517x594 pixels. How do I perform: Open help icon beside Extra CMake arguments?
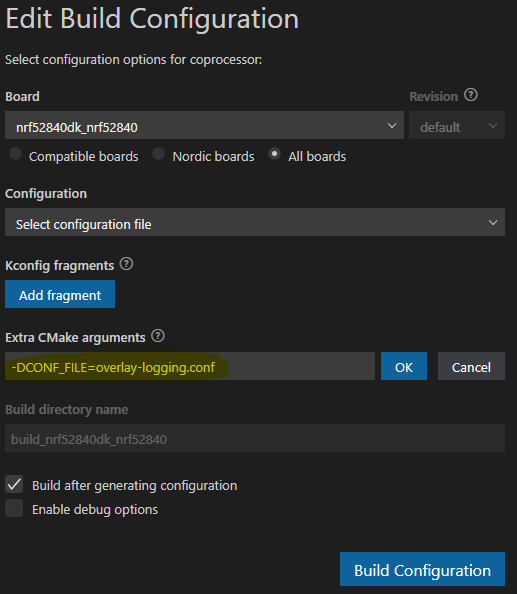(x=158, y=336)
